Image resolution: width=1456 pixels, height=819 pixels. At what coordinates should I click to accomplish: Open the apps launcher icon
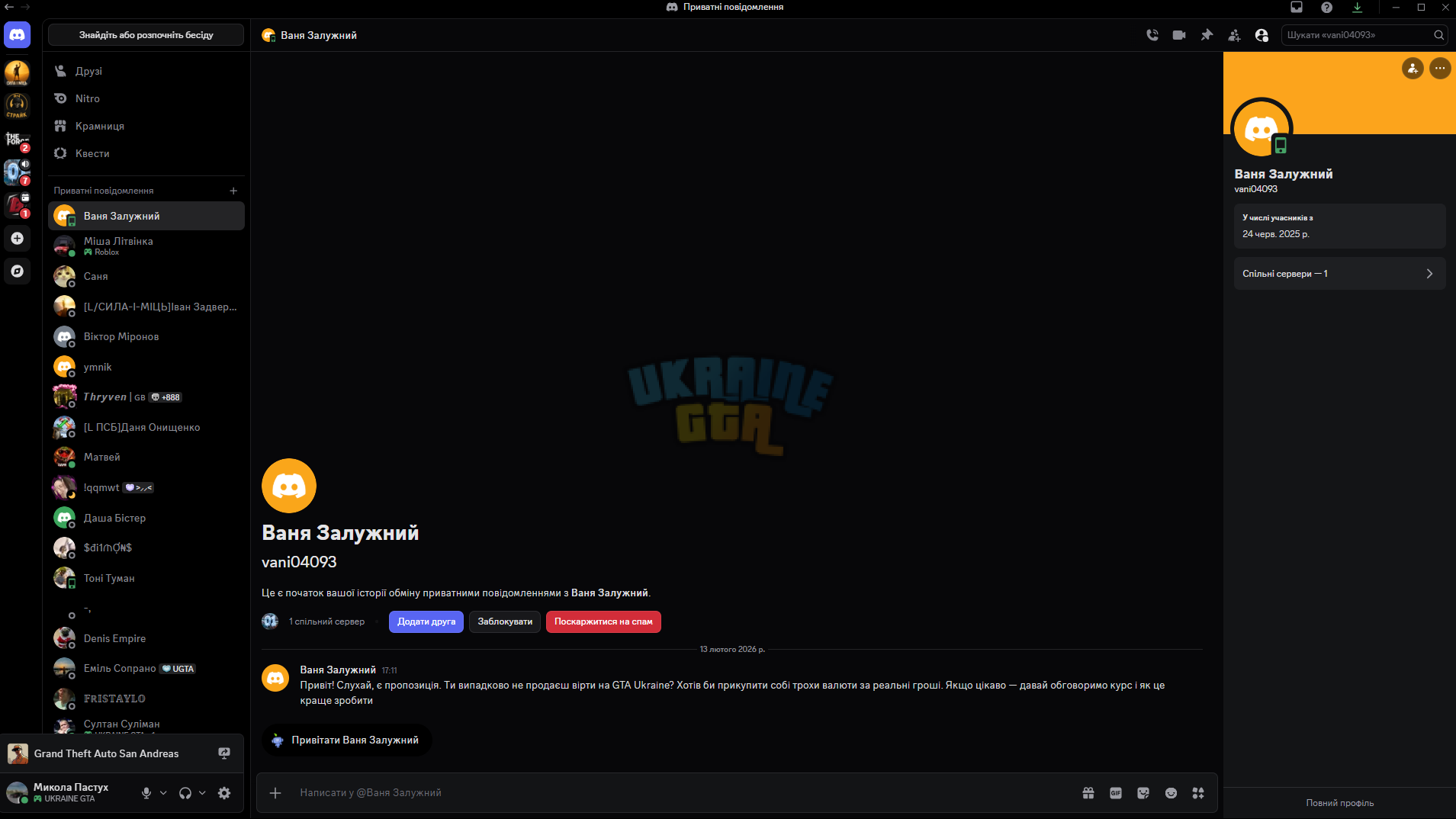1198,793
